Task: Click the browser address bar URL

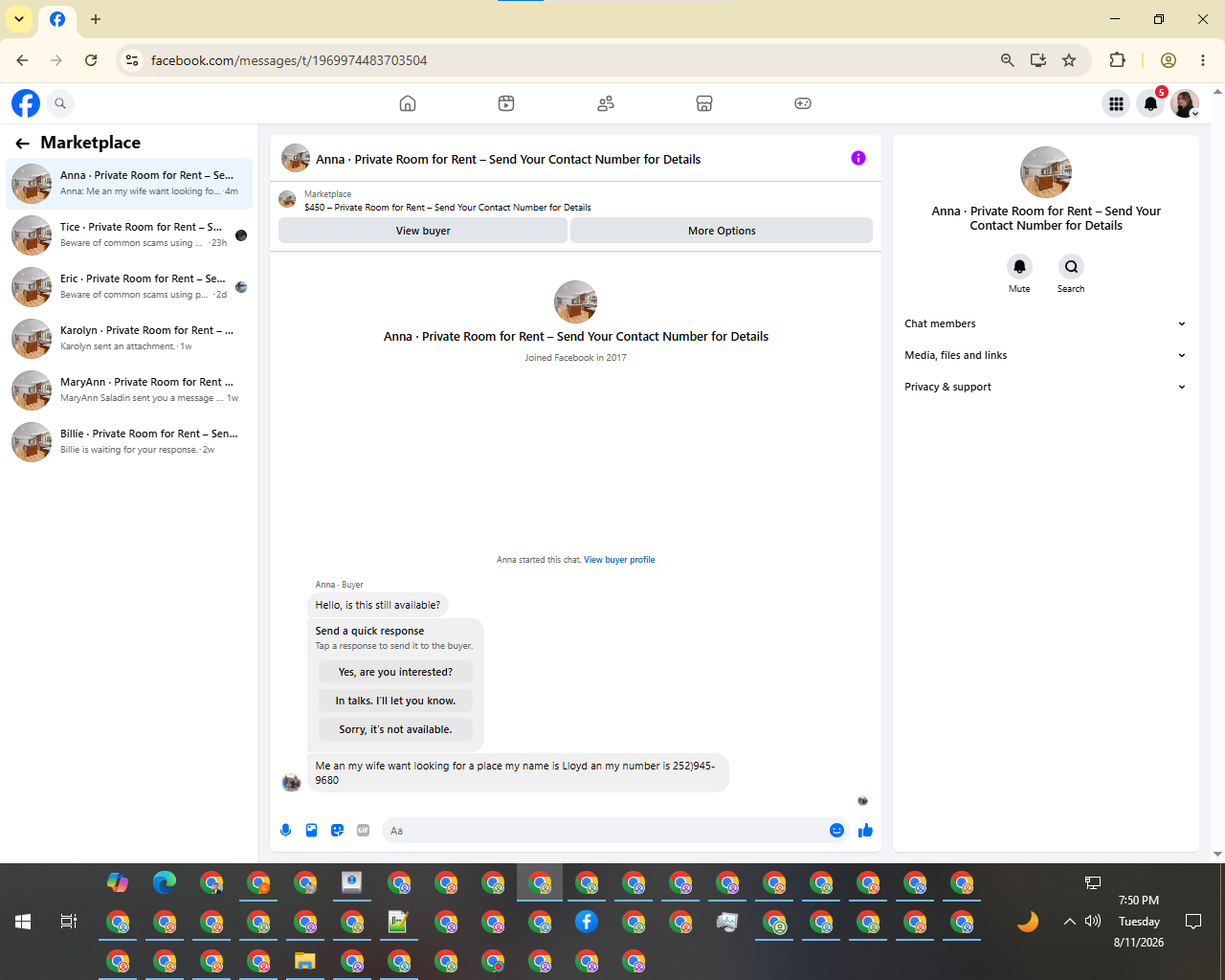Action: pos(289,60)
